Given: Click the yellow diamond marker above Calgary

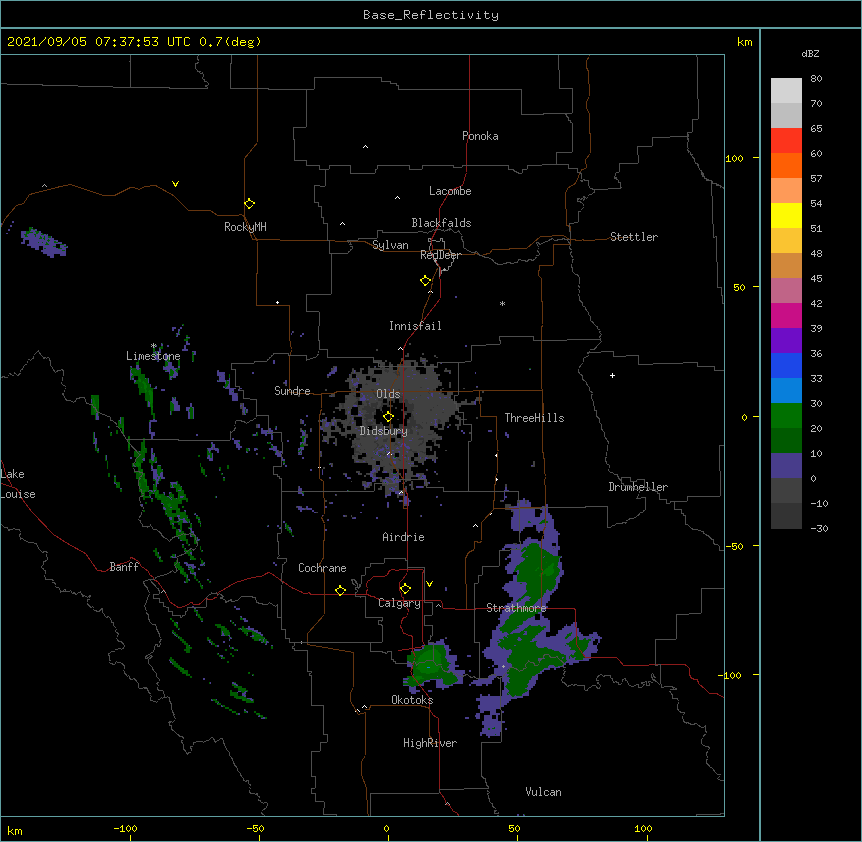Looking at the screenshot, I should point(405,589).
